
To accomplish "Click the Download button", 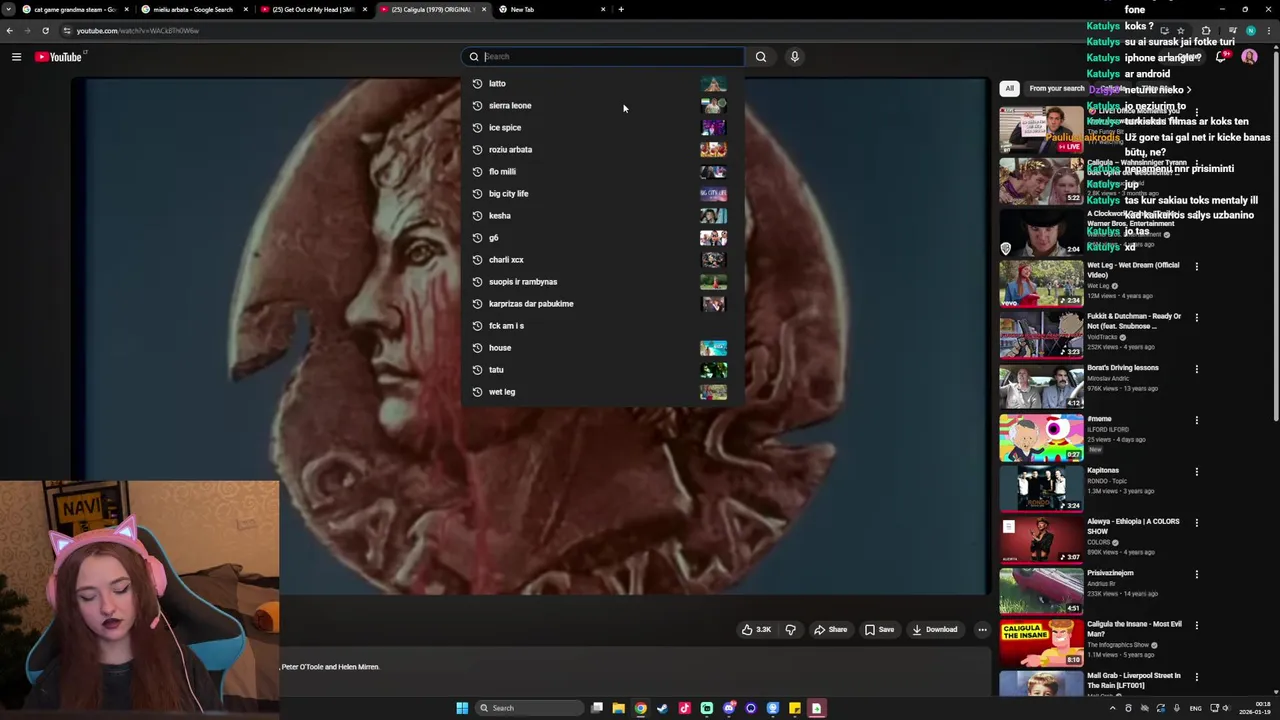I will 935,630.
